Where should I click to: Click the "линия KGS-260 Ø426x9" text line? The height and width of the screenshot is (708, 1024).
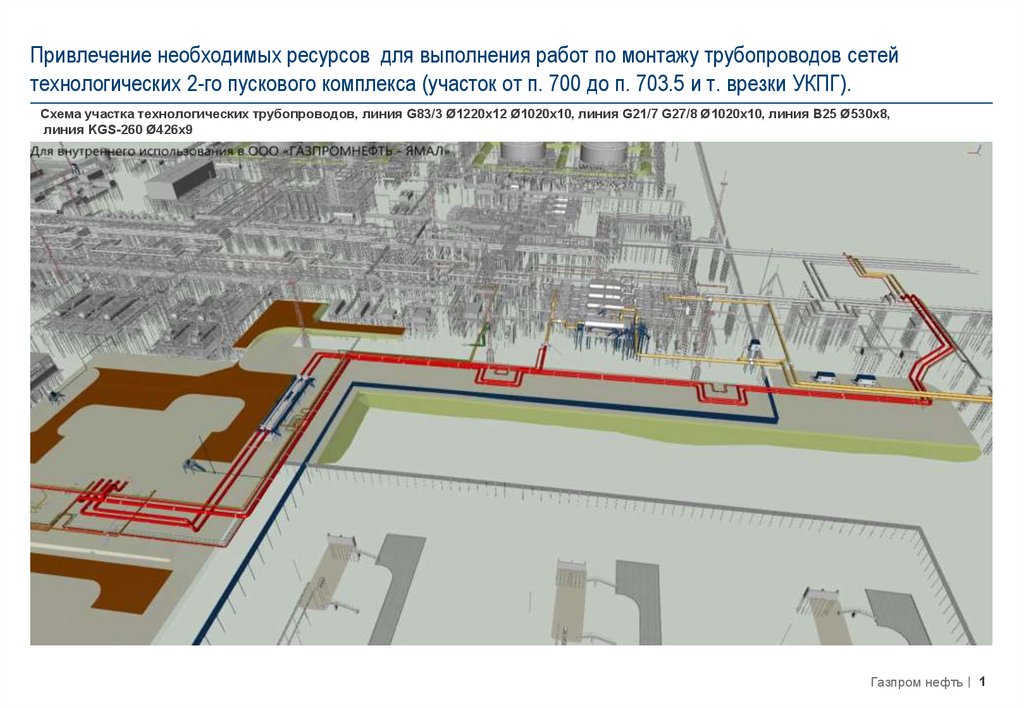(x=118, y=130)
